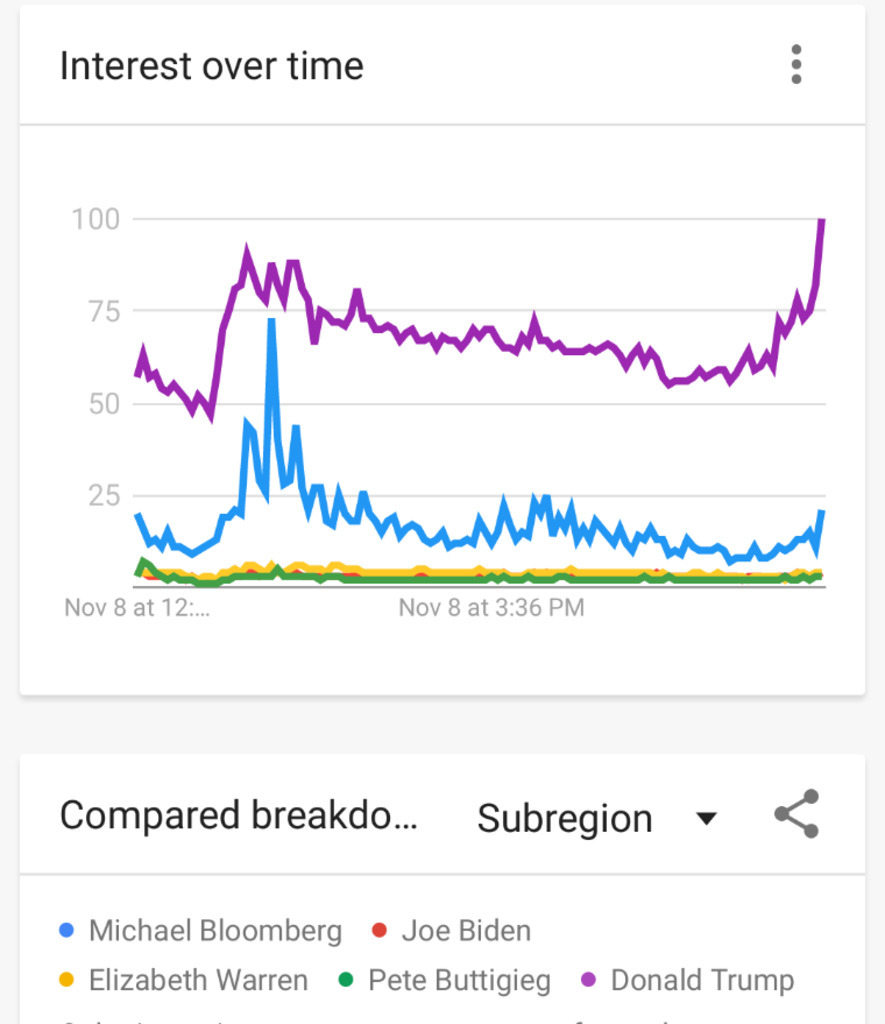
Task: Click the purple line's peak at 100
Action: [822, 221]
